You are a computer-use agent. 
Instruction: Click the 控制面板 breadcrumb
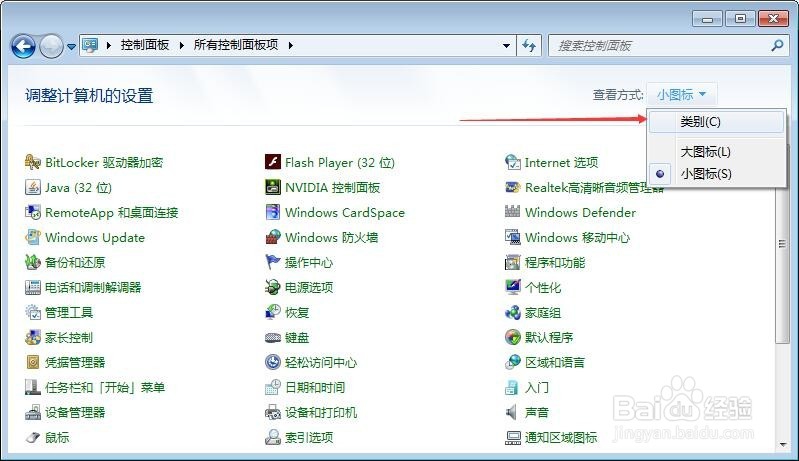pos(145,45)
